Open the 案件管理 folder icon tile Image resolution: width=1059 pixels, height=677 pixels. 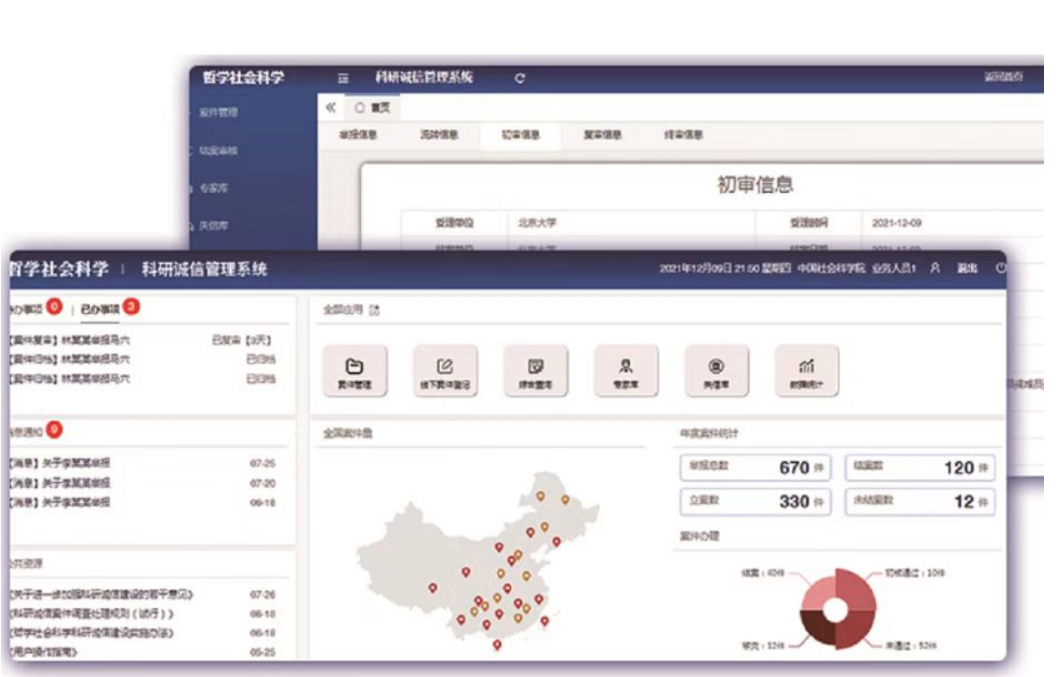click(355, 371)
